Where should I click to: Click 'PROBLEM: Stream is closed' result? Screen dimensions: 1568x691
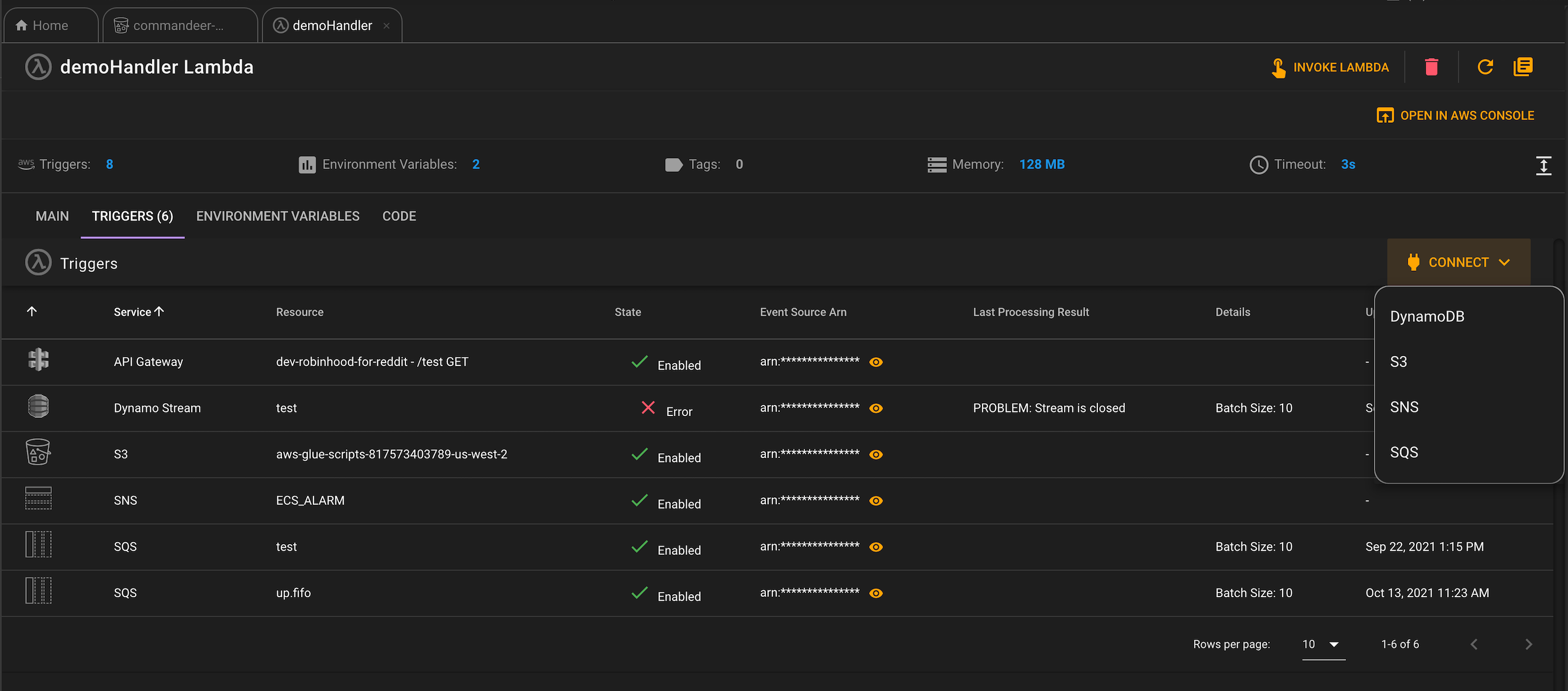[x=1049, y=408]
